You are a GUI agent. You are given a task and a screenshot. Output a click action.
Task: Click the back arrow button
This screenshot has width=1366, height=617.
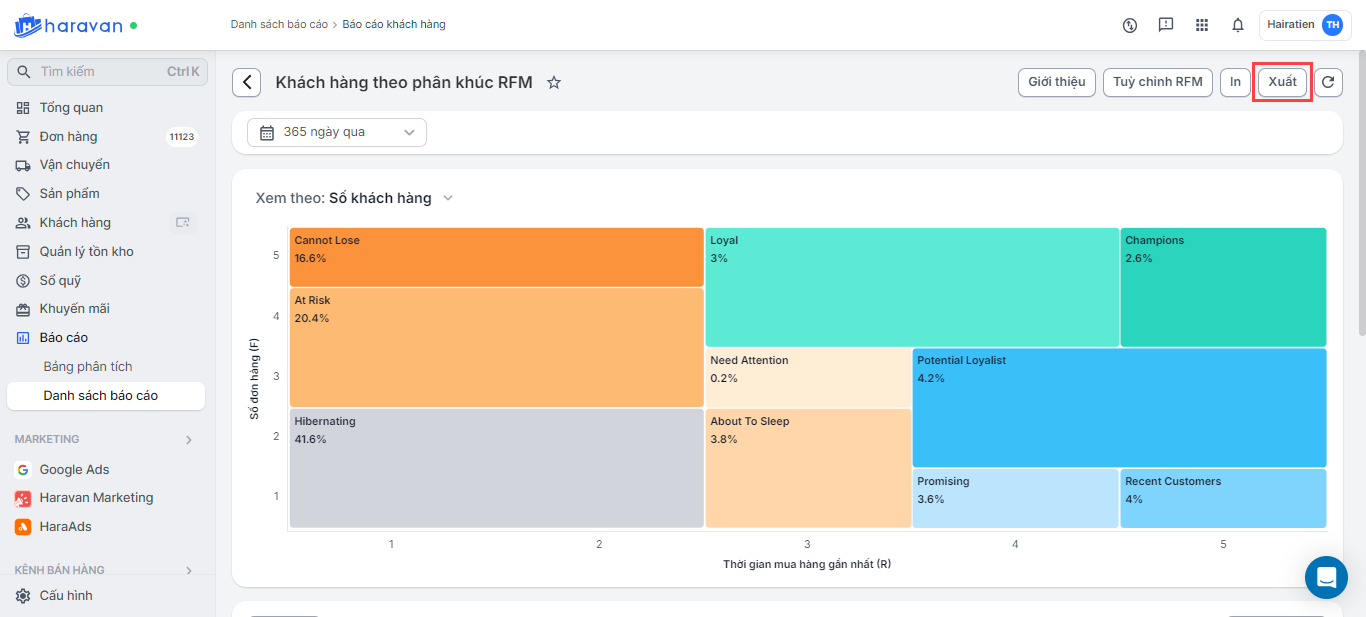[x=247, y=83]
